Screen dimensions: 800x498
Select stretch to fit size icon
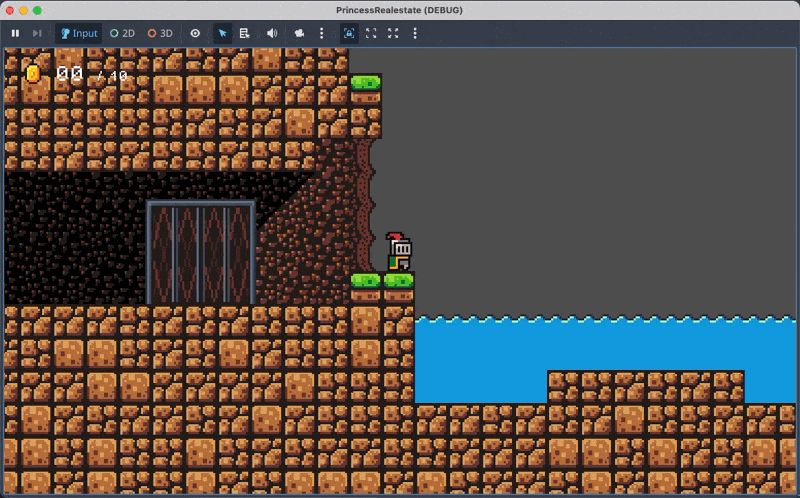tap(393, 33)
